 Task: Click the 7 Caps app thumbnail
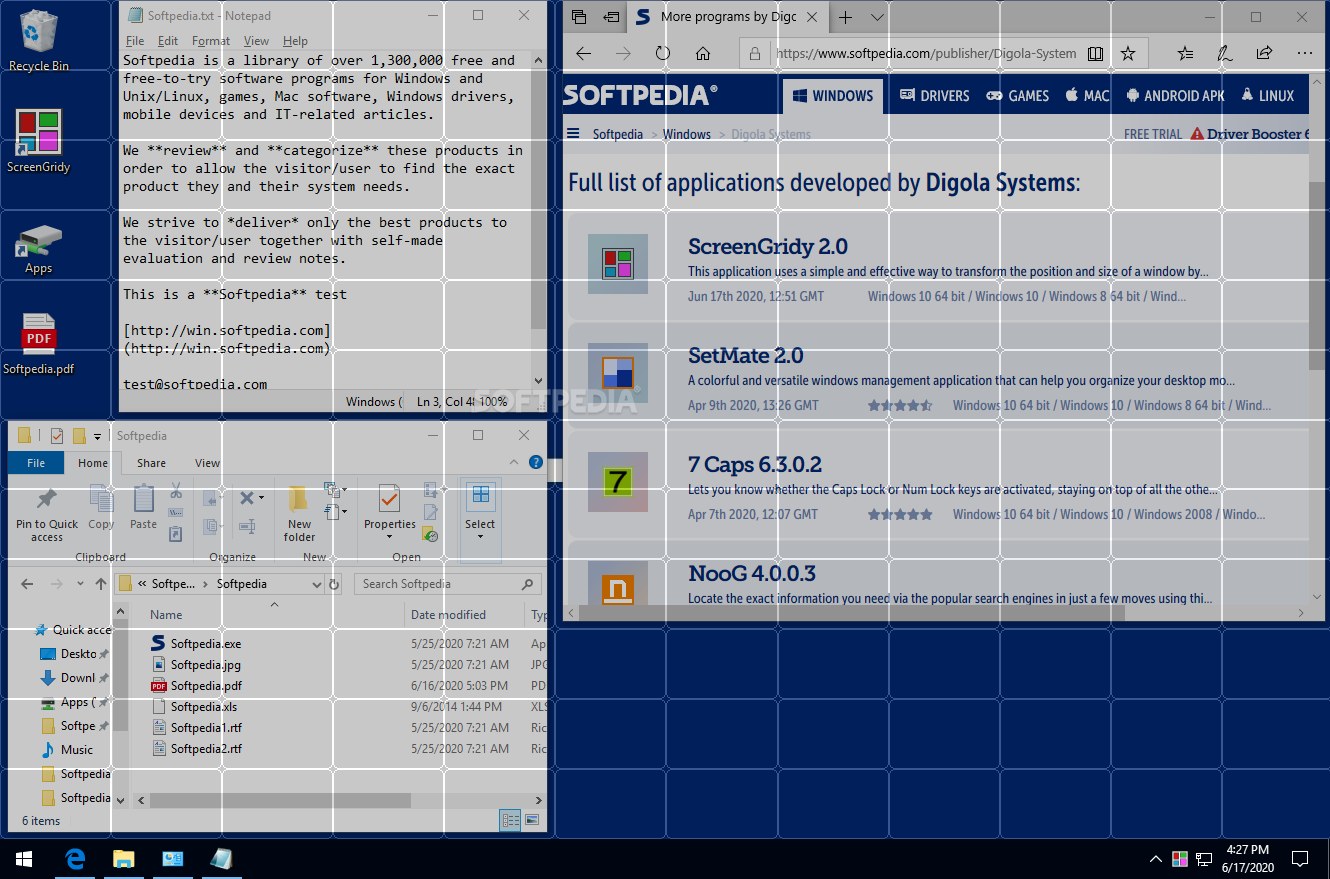(618, 482)
